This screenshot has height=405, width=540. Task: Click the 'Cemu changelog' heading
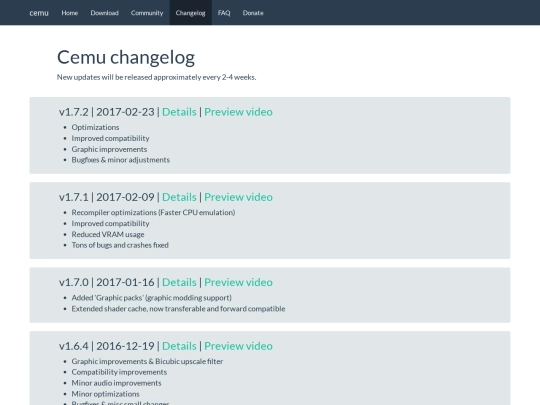tap(126, 58)
